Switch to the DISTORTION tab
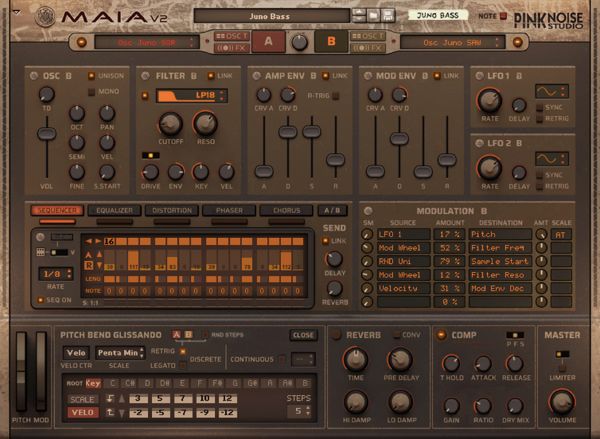 (x=172, y=211)
